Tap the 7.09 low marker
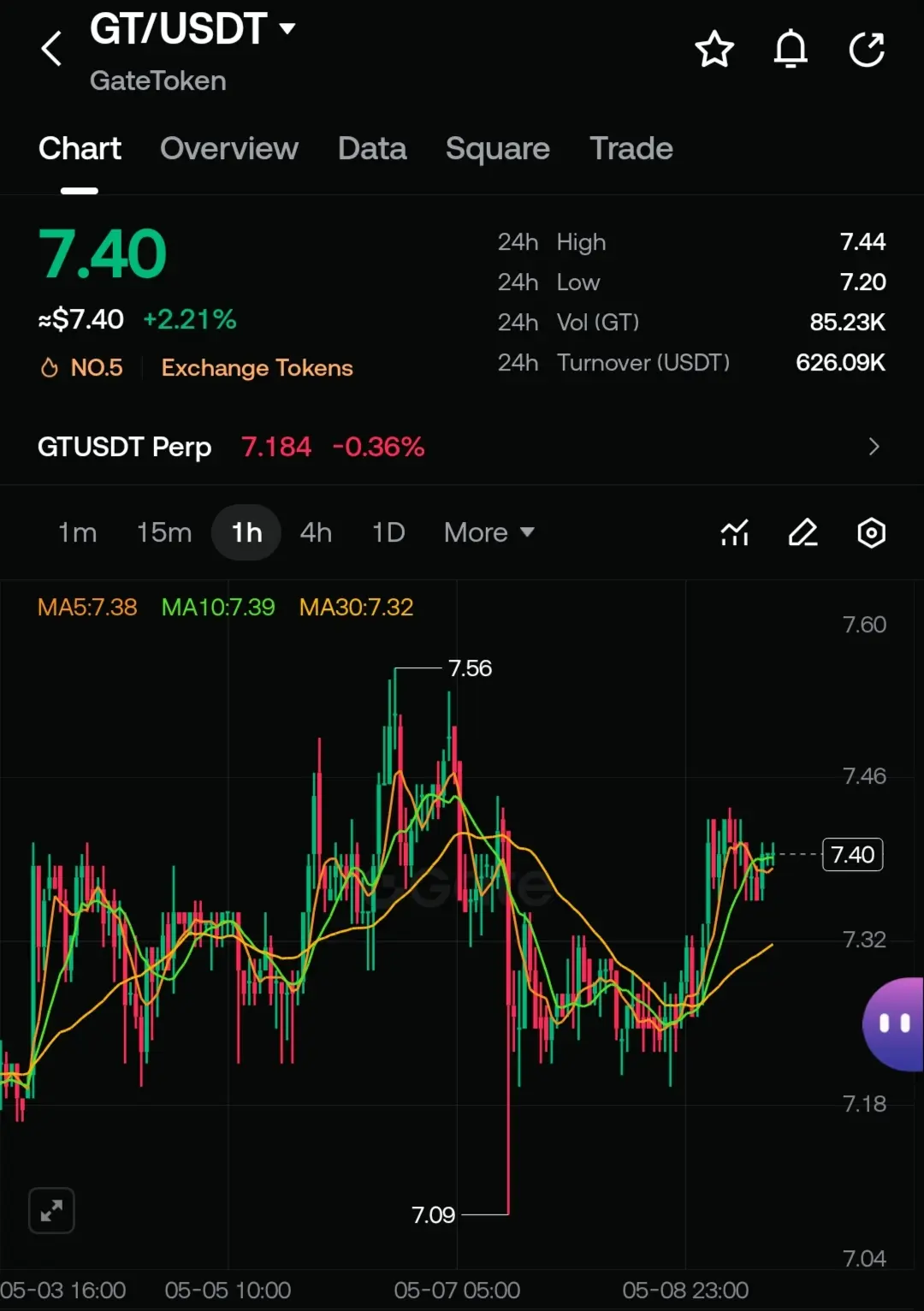 [433, 1215]
